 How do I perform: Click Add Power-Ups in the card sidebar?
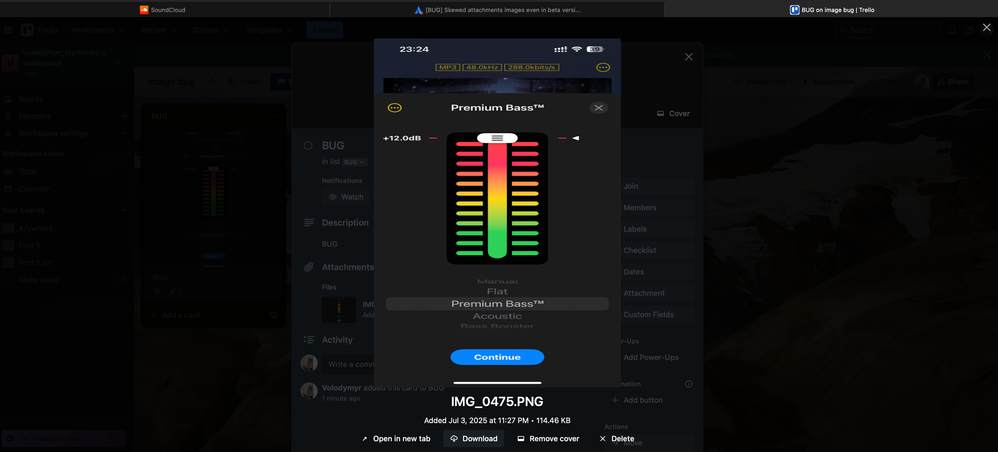tap(652, 357)
